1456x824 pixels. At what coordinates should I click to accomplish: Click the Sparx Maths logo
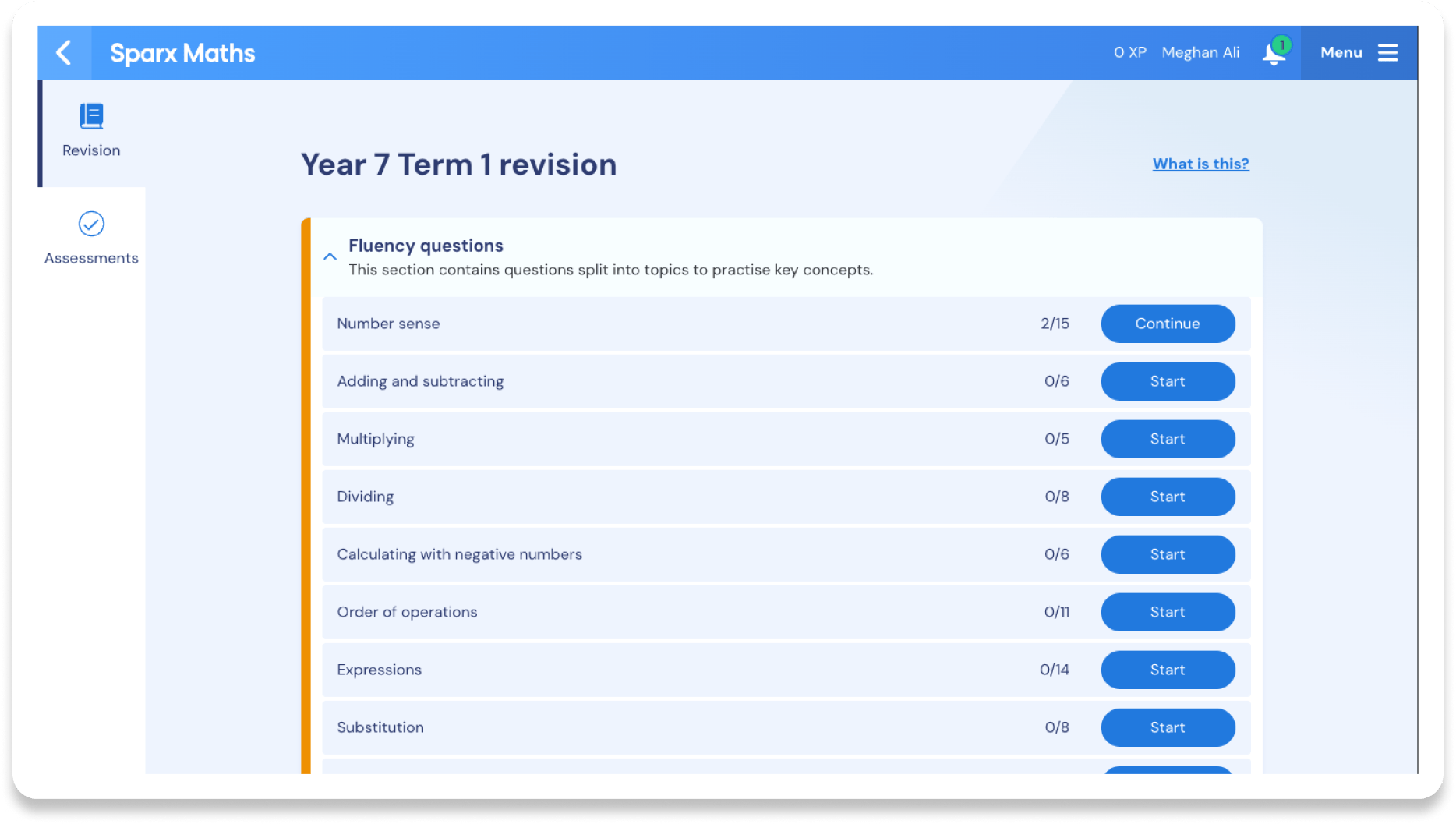click(182, 53)
